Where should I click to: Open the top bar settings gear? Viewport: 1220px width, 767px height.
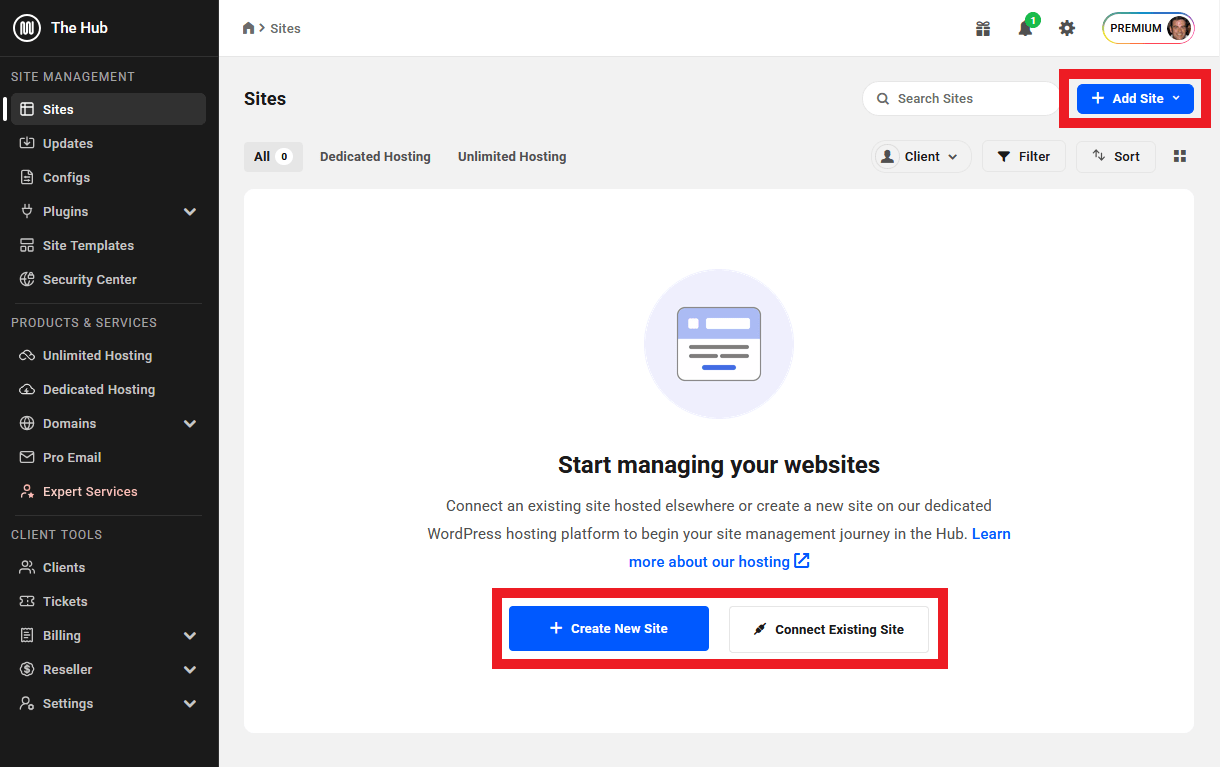pyautogui.click(x=1067, y=28)
